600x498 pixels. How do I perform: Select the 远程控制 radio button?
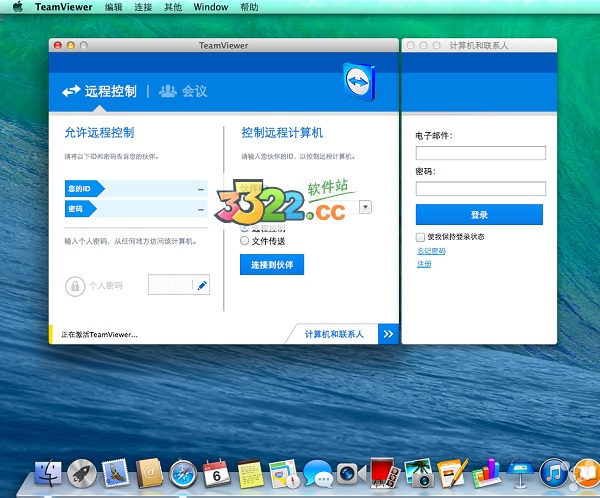(x=245, y=228)
